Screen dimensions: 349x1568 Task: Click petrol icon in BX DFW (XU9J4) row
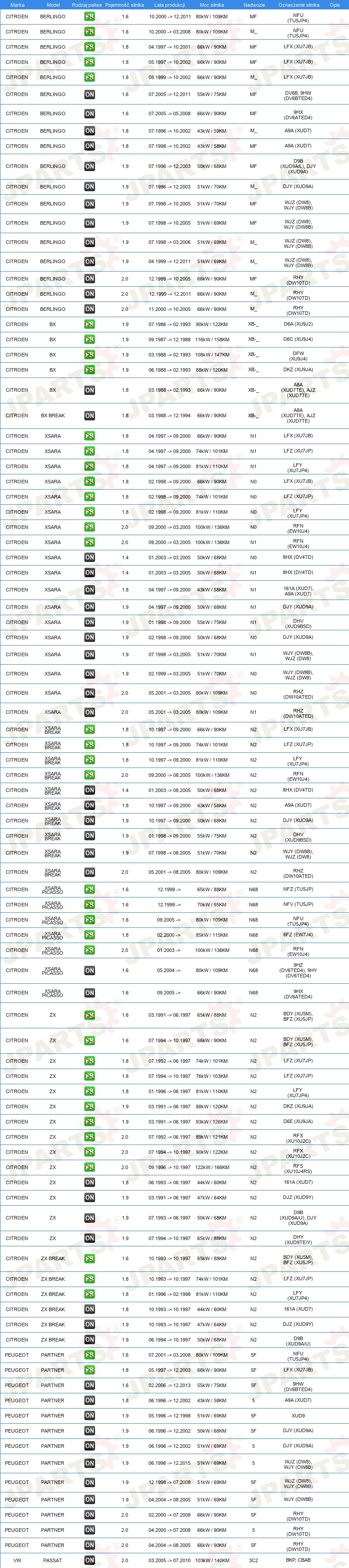coord(89,355)
